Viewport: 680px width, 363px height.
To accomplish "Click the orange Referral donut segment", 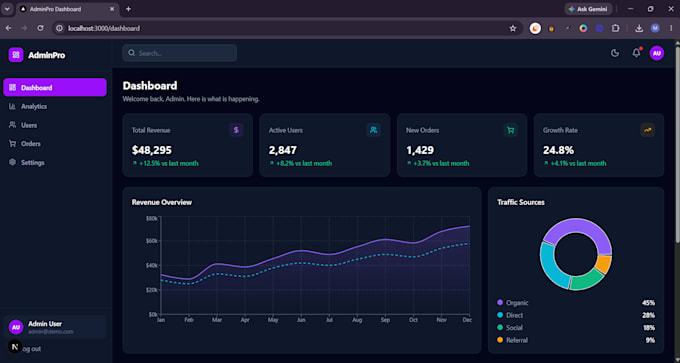I will tap(603, 264).
